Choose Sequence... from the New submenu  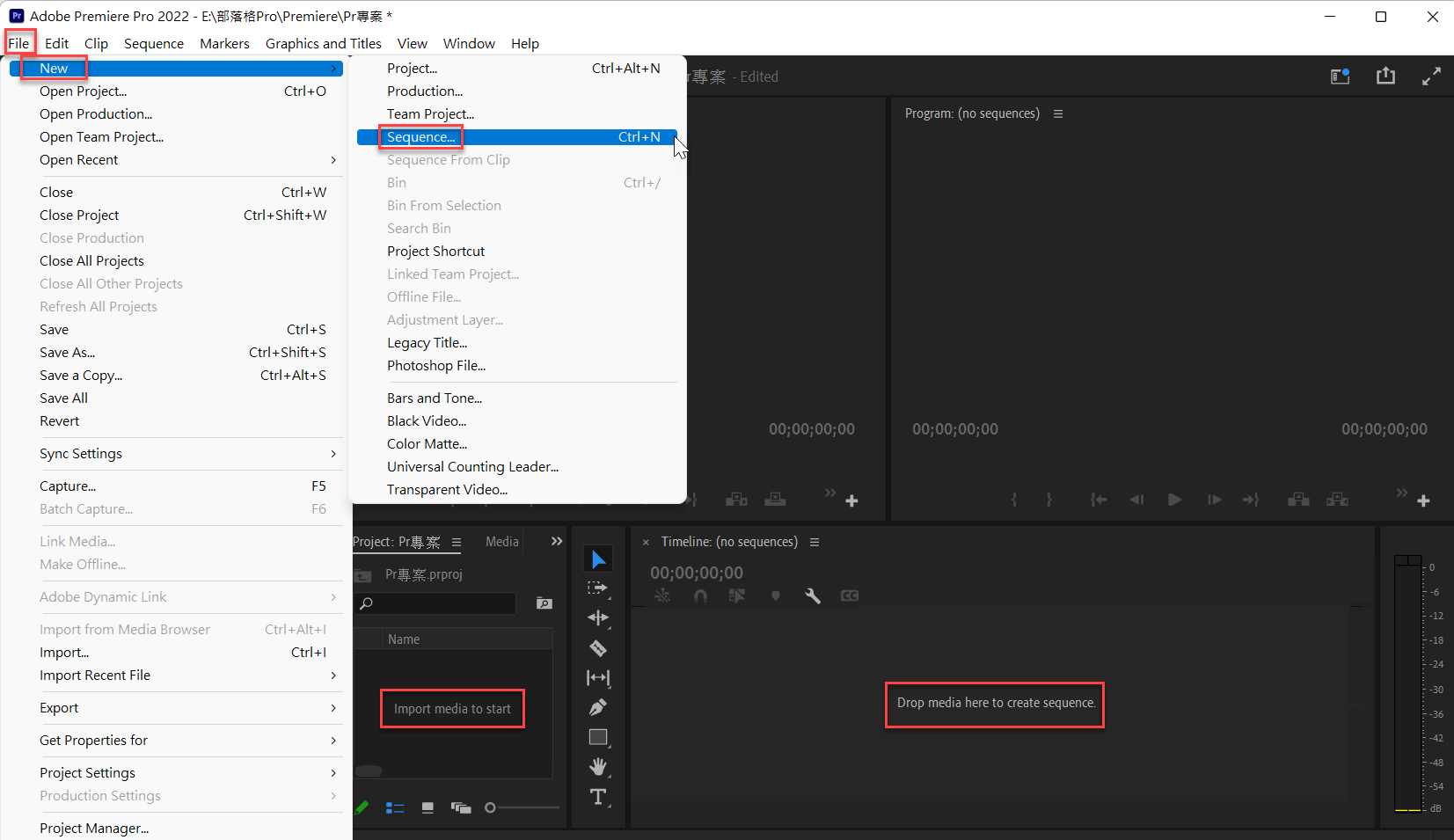click(x=517, y=137)
